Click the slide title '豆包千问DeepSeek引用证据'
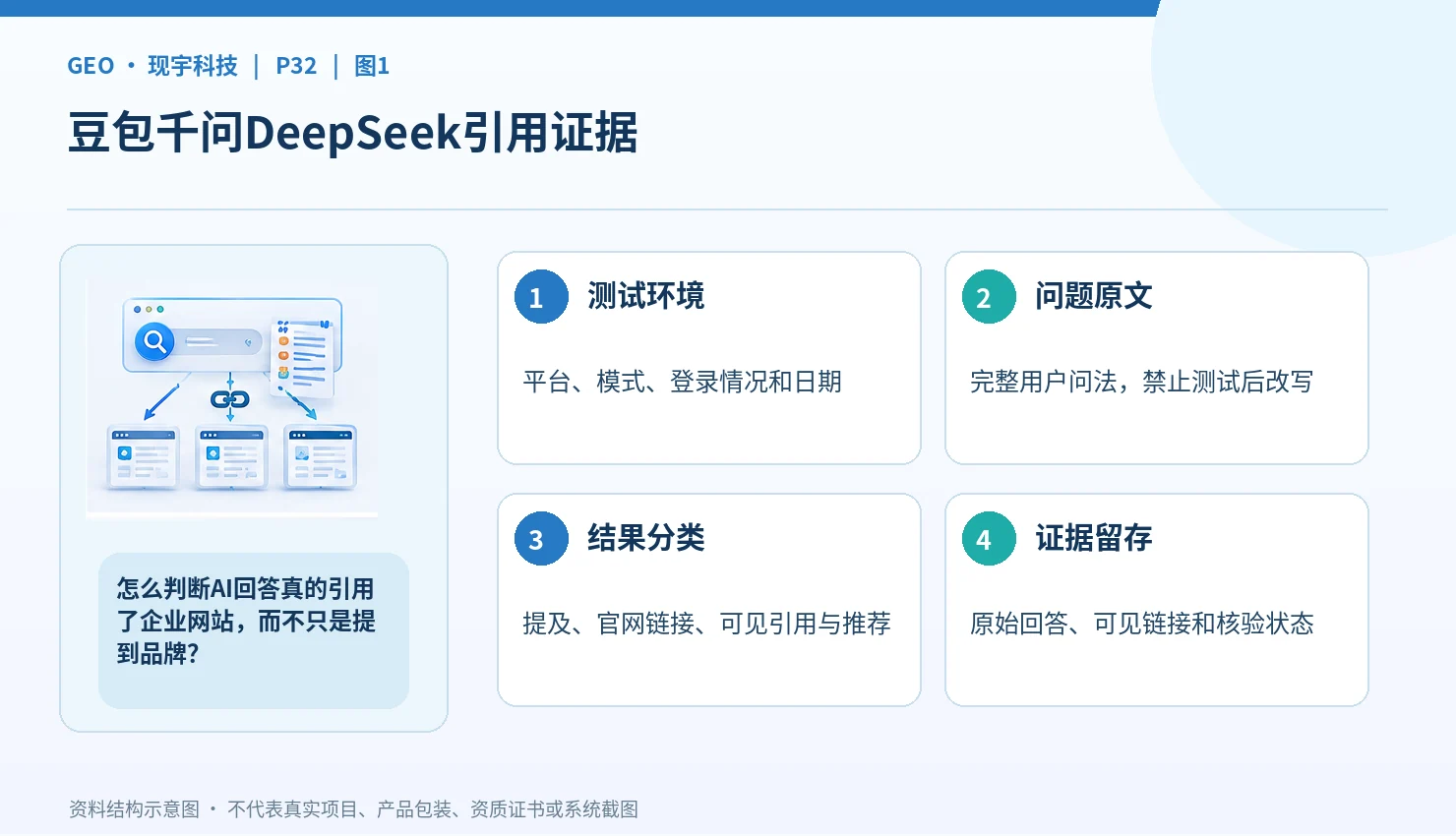The image size is (1456, 836). click(353, 133)
